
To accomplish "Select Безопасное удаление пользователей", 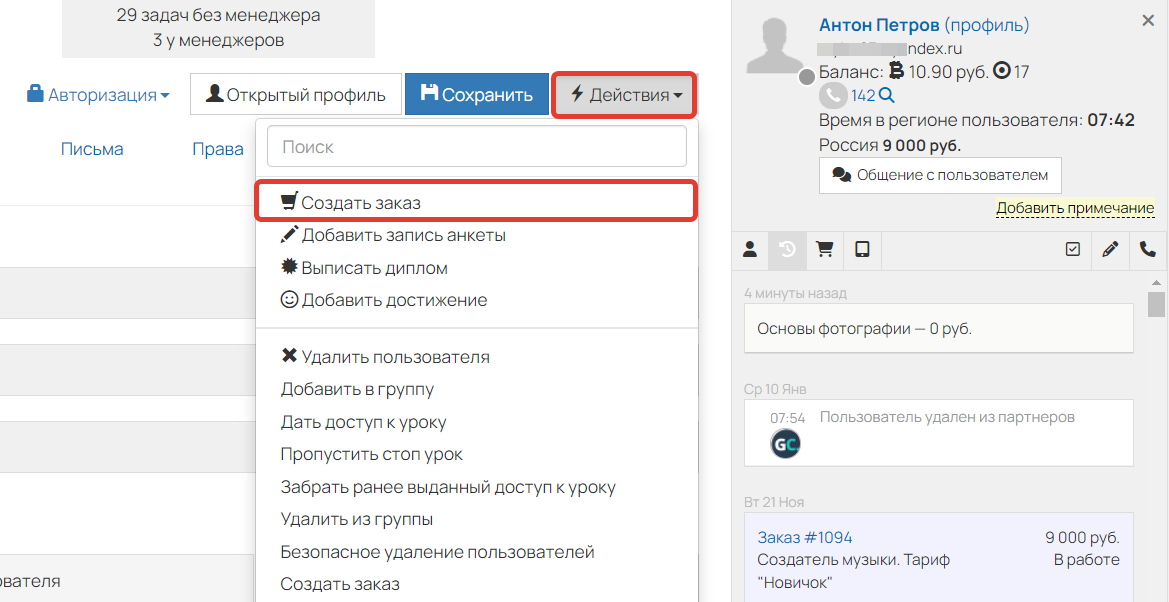I will pos(437,552).
